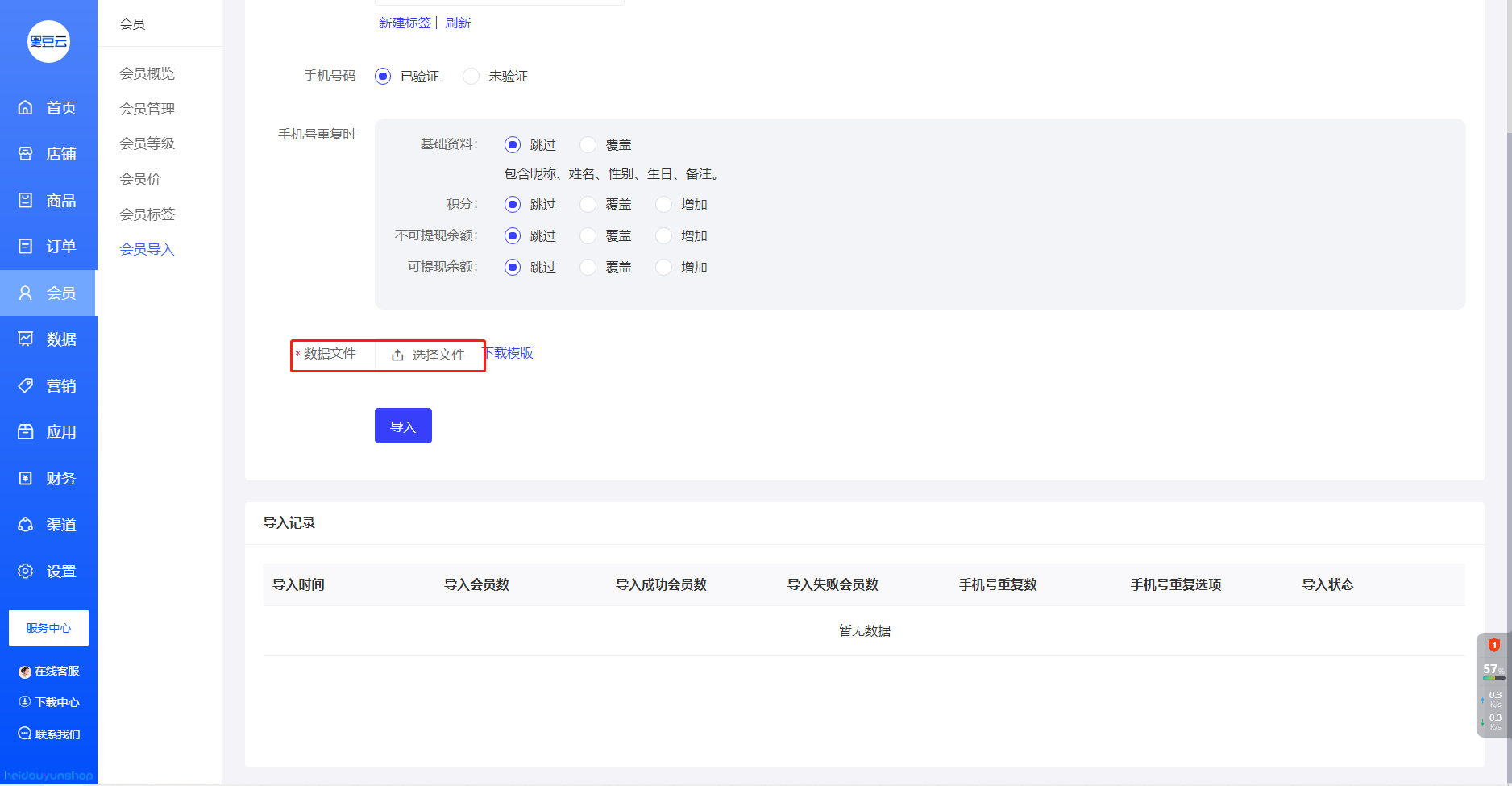
Task: Choose 覆盖 for 基础资料
Action: click(x=588, y=144)
